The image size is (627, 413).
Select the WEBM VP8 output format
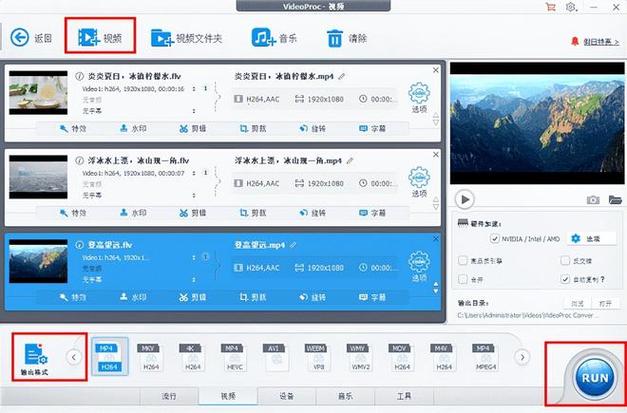pos(318,357)
